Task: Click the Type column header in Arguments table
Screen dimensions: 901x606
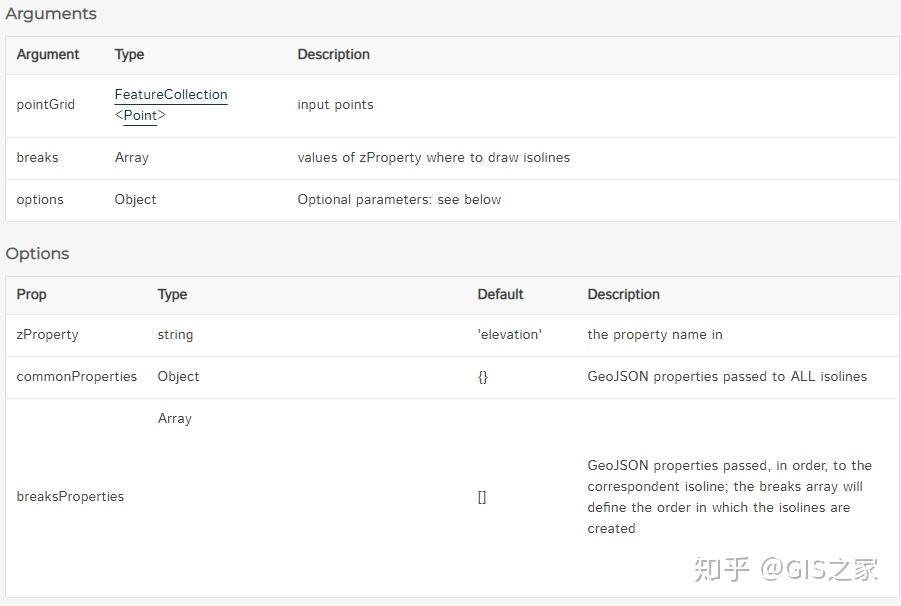Action: pos(129,55)
